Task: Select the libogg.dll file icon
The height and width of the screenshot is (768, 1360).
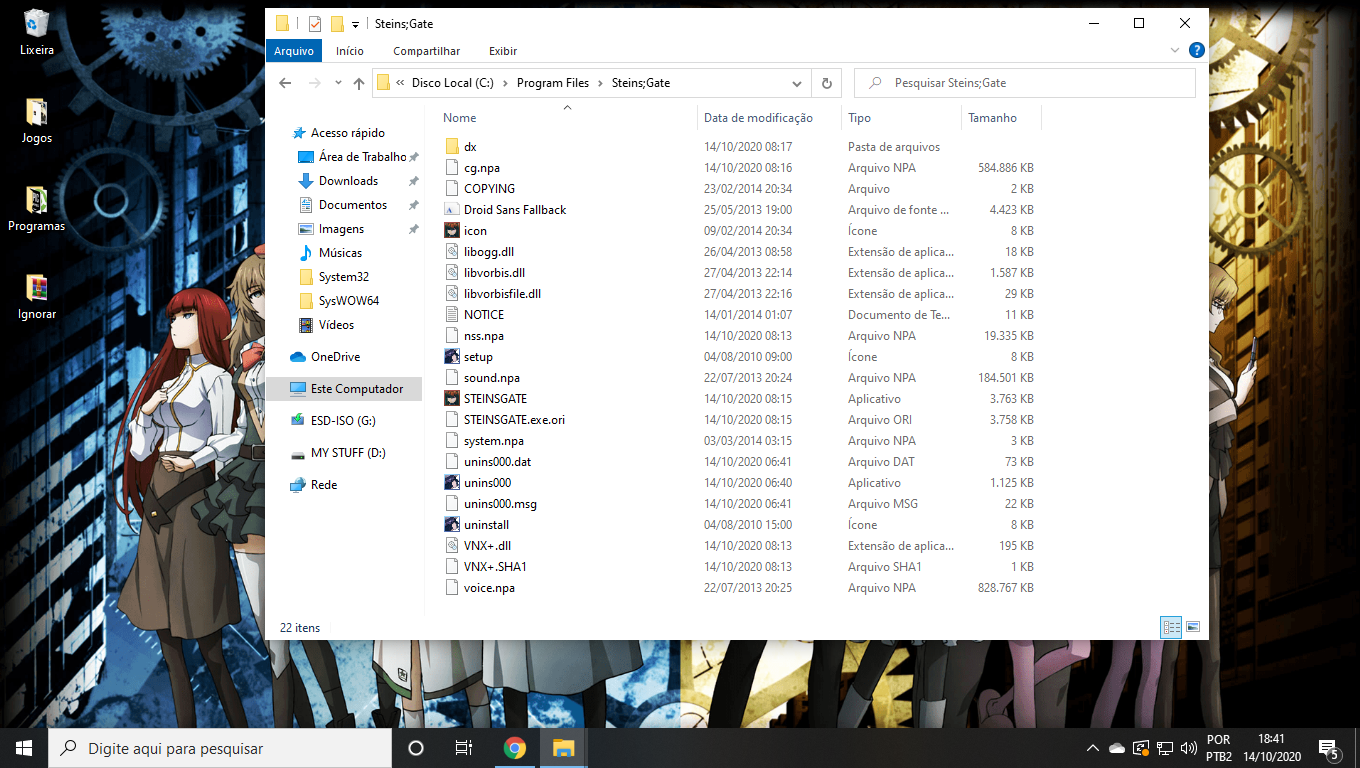Action: pyautogui.click(x=452, y=252)
